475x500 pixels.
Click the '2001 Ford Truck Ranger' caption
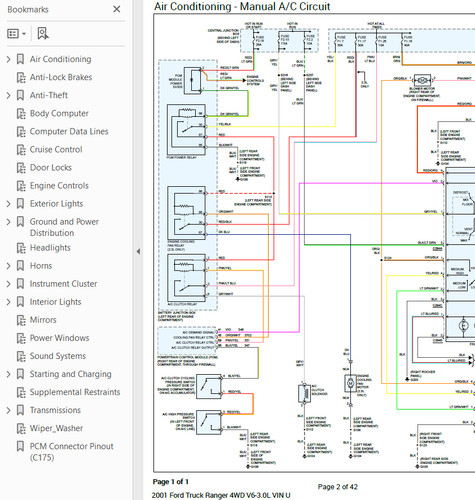tap(221, 495)
